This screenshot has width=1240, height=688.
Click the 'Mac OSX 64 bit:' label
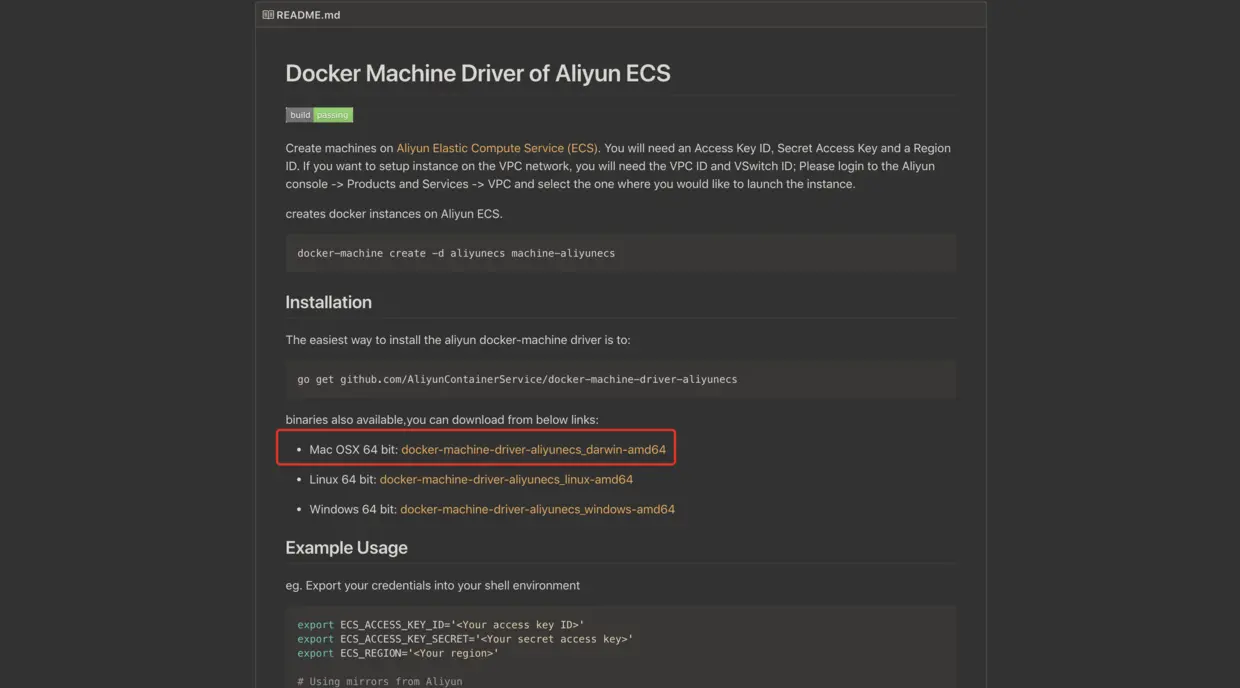click(x=353, y=450)
